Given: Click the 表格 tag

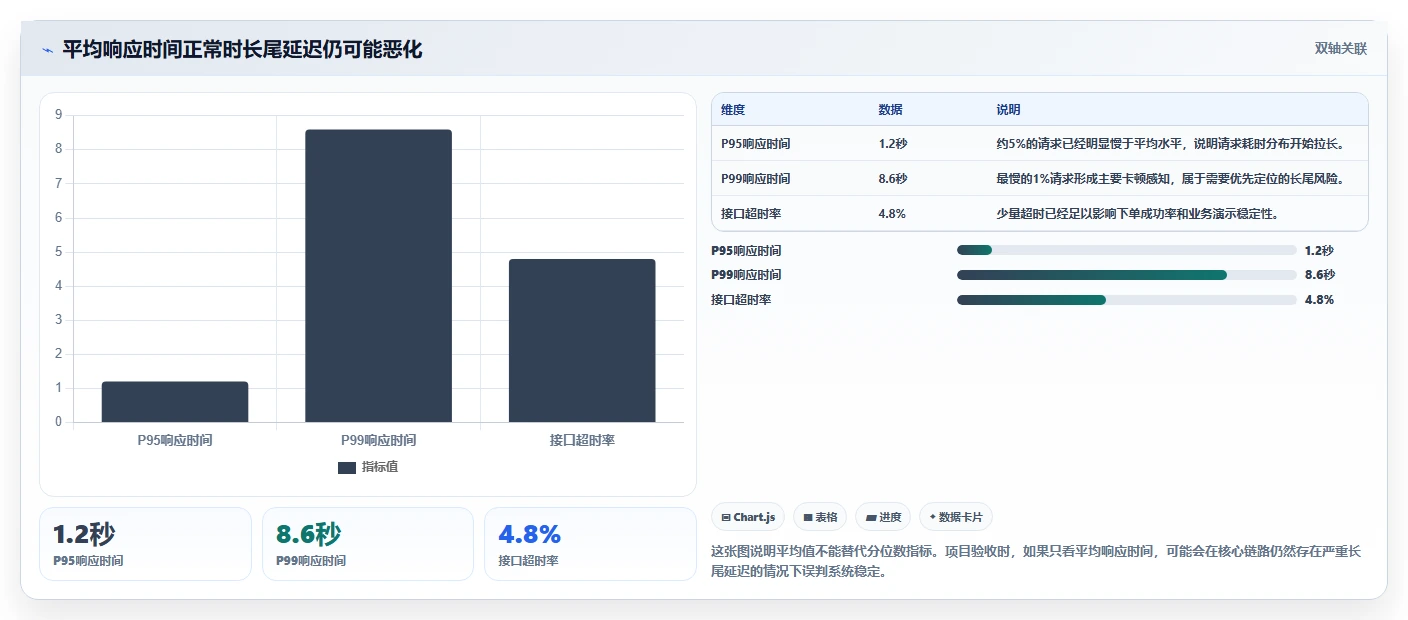Looking at the screenshot, I should point(820,517).
